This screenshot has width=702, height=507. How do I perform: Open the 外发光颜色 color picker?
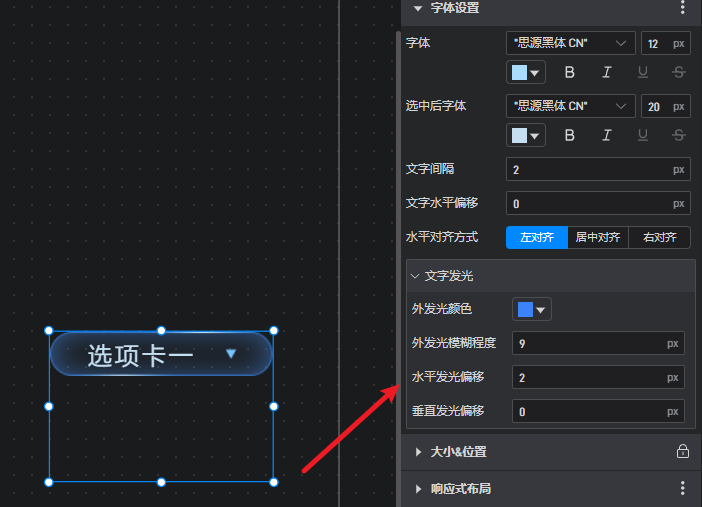click(531, 309)
